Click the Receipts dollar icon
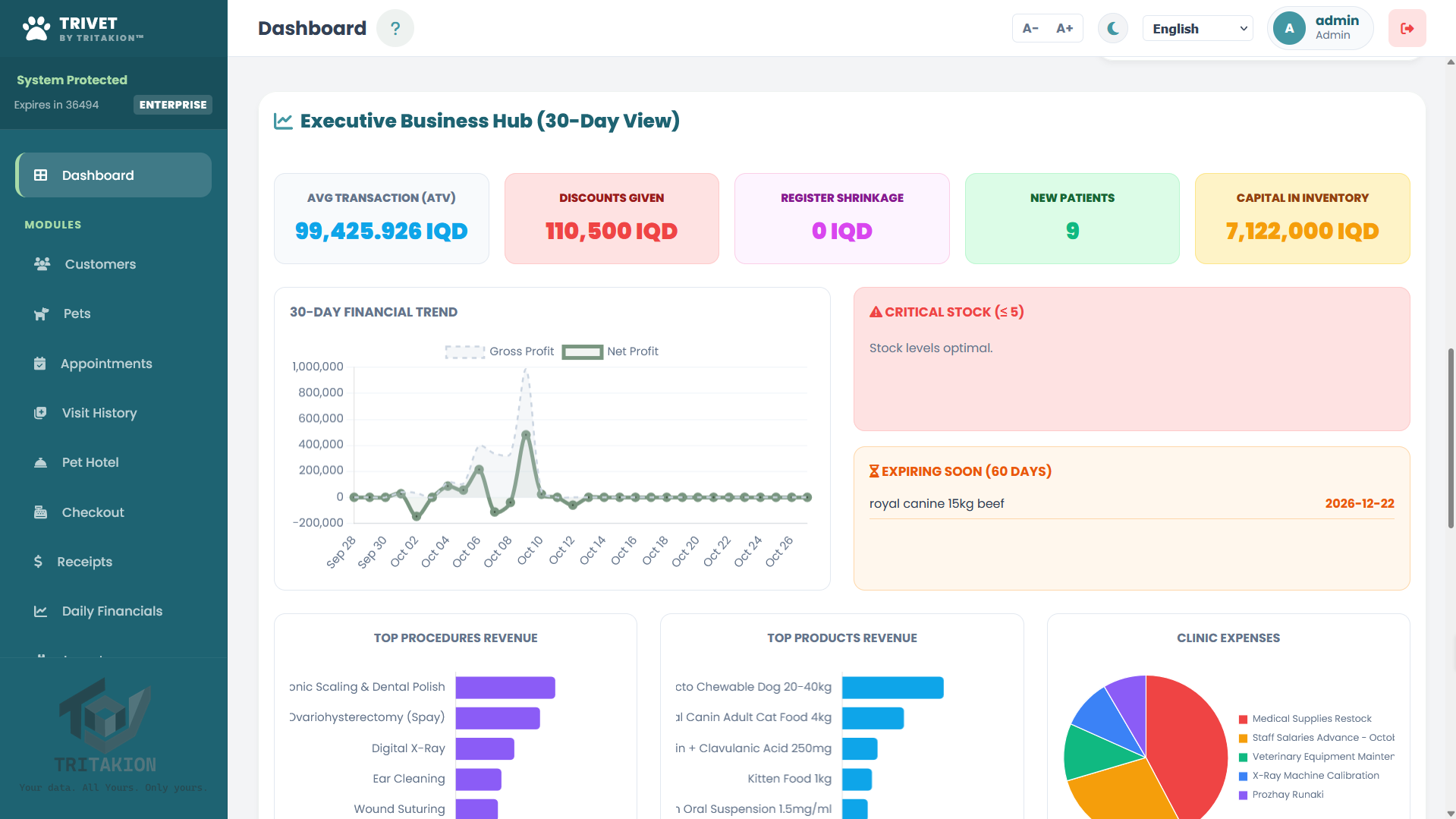The image size is (1456, 819). 38,562
